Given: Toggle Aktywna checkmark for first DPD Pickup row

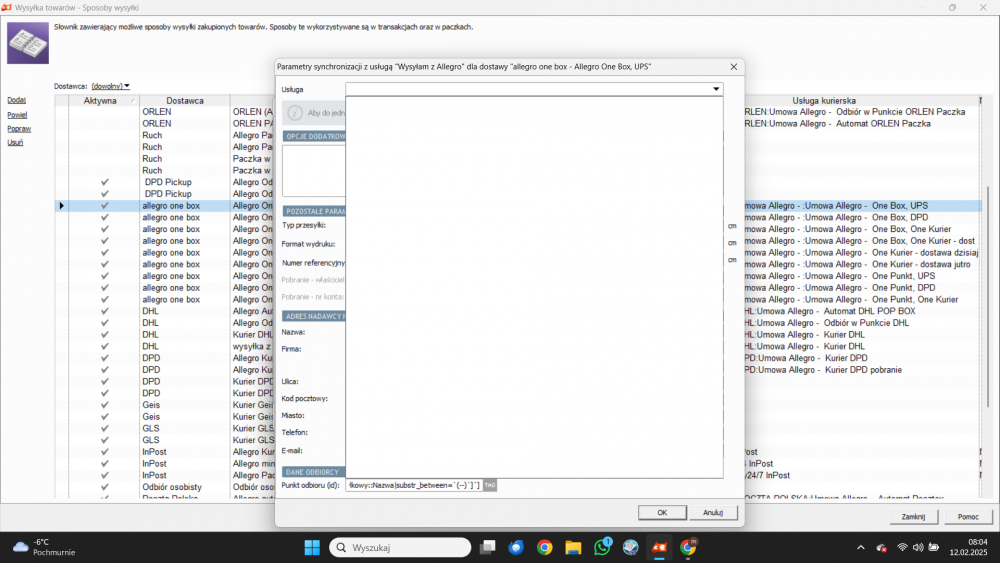Looking at the screenshot, I should 105,182.
